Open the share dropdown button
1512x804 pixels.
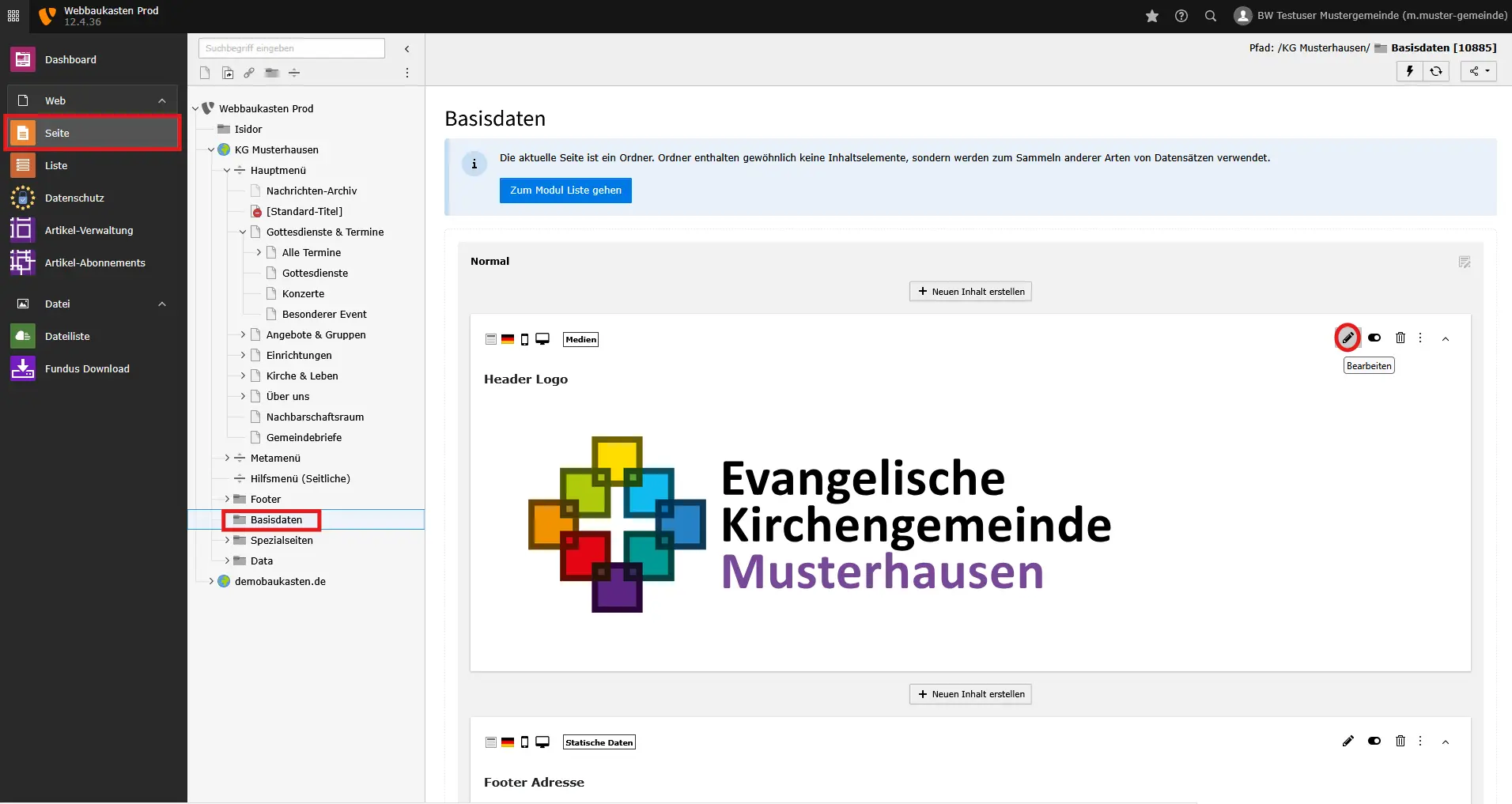click(1478, 71)
